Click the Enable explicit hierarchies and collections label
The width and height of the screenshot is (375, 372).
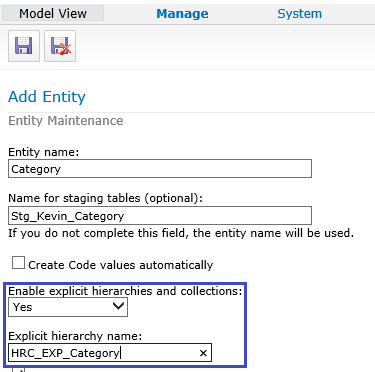pyautogui.click(x=125, y=291)
